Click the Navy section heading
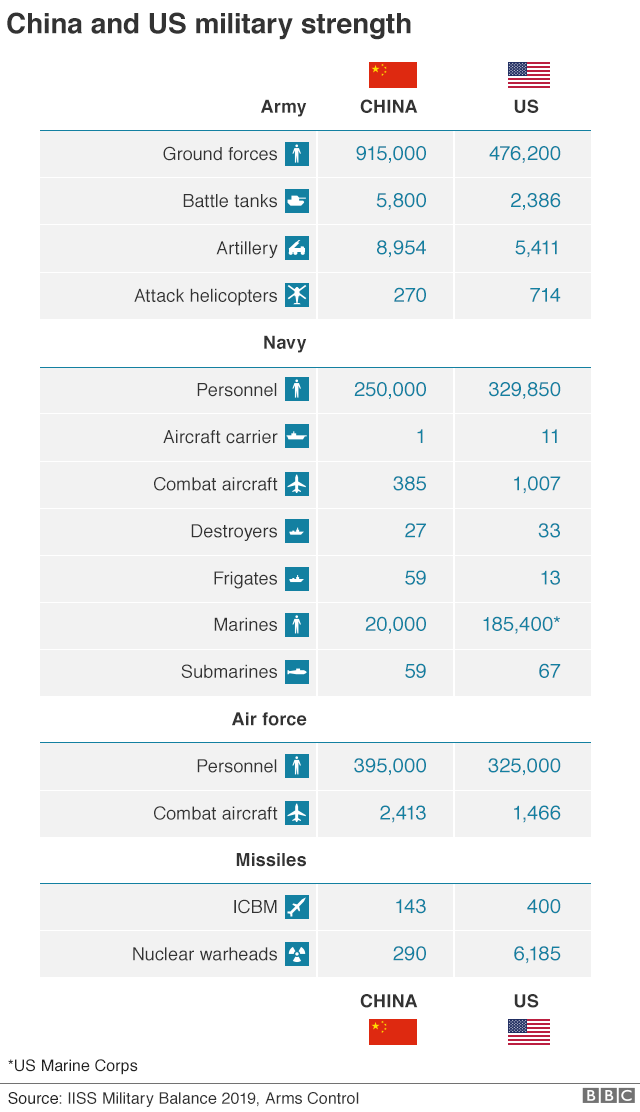This screenshot has height=1112, width=640. (284, 343)
